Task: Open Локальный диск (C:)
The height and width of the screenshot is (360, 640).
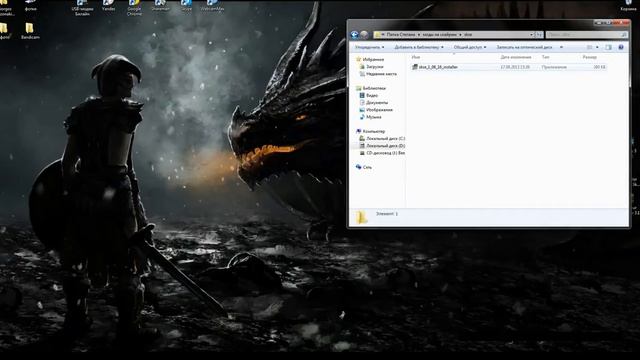Action: [x=382, y=139]
